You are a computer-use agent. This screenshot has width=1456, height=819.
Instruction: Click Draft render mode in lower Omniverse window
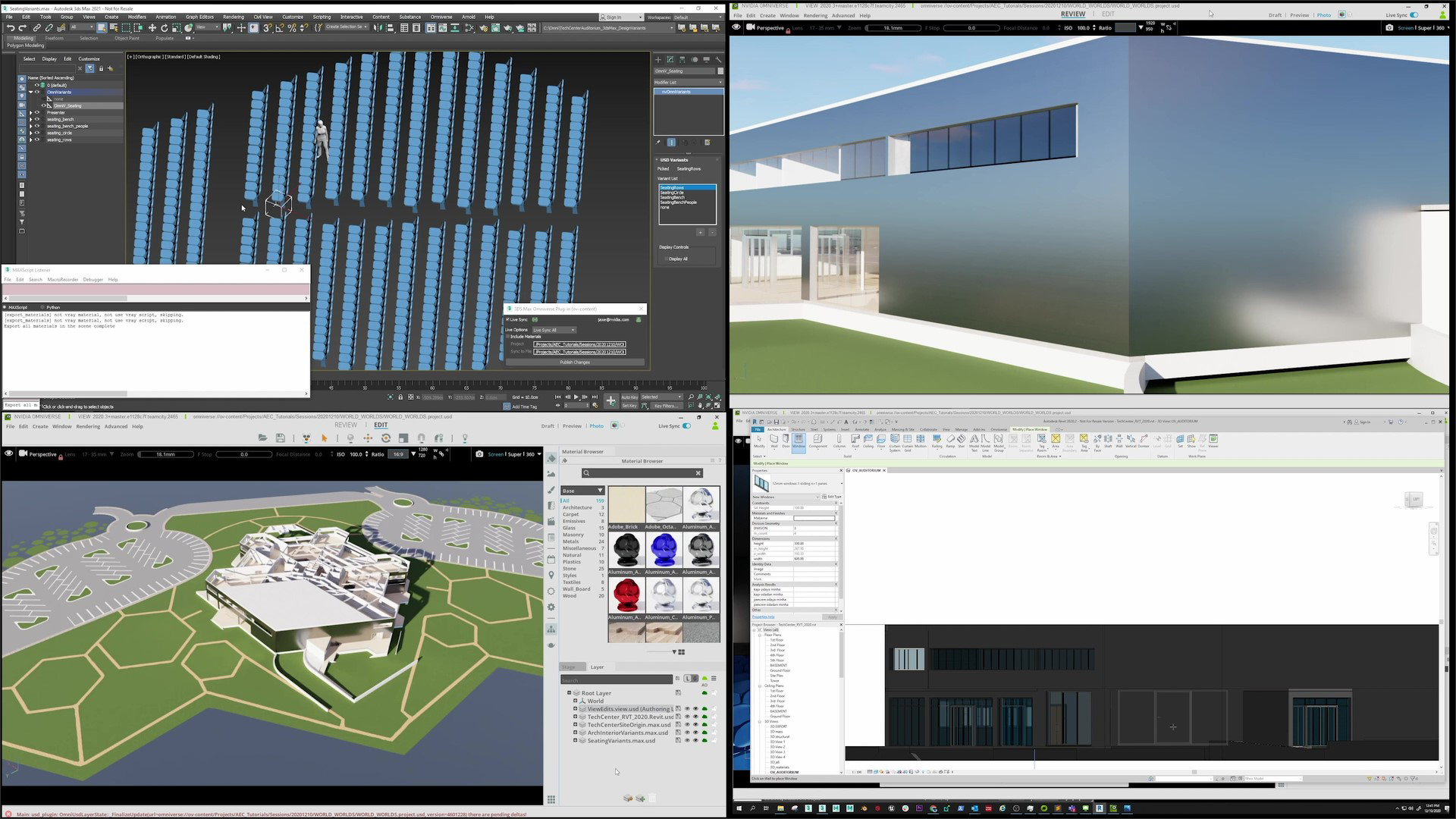[548, 426]
